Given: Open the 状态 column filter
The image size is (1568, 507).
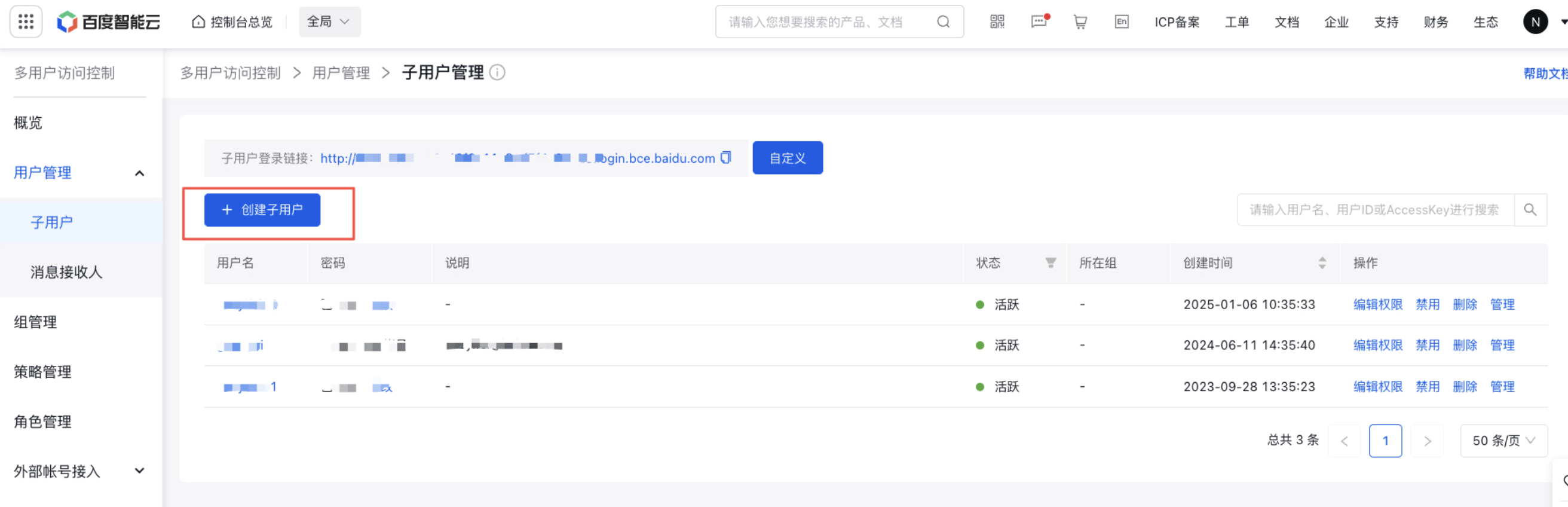Looking at the screenshot, I should (1050, 262).
